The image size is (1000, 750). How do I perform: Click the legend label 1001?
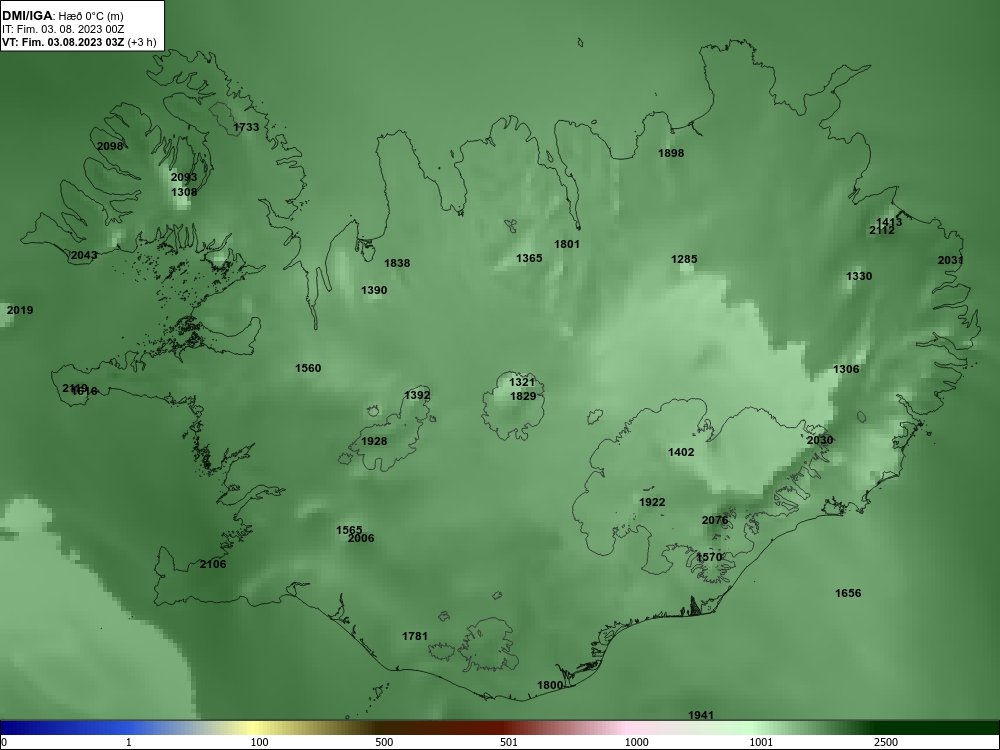761,742
